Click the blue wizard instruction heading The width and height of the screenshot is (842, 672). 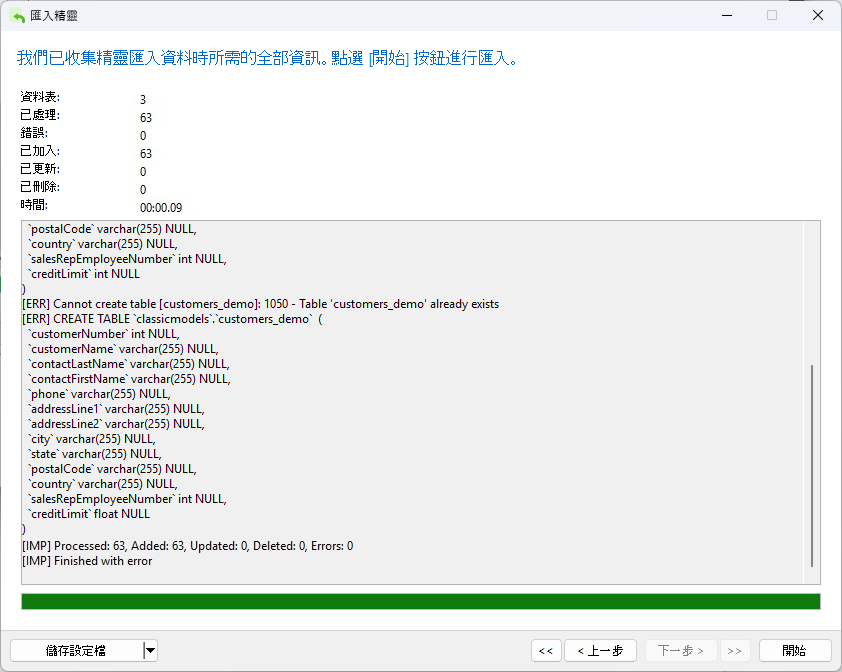267,58
